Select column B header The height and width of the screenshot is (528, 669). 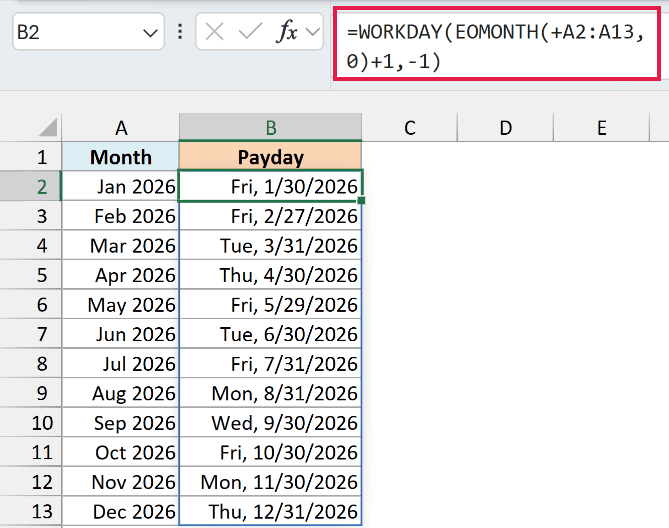271,128
